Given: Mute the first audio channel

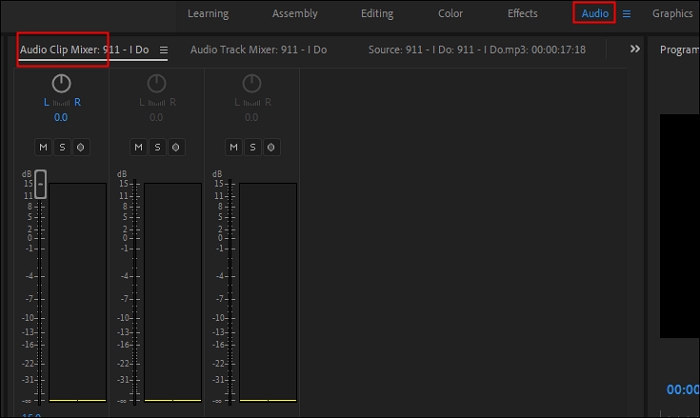Looking at the screenshot, I should 43,147.
